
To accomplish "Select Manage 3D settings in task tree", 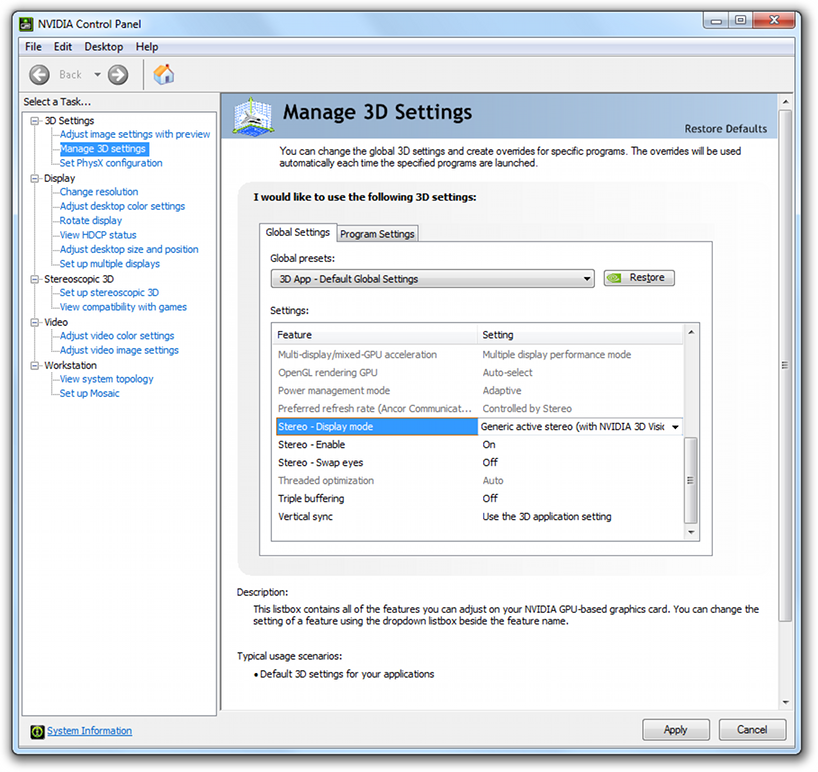I will click(103, 149).
